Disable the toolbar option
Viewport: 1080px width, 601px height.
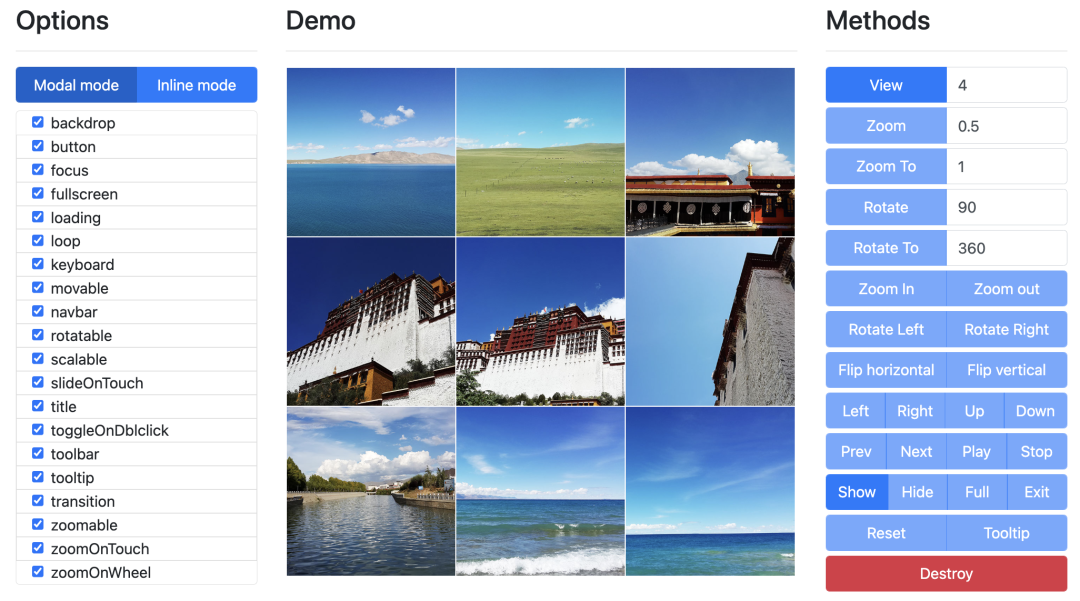coord(38,453)
